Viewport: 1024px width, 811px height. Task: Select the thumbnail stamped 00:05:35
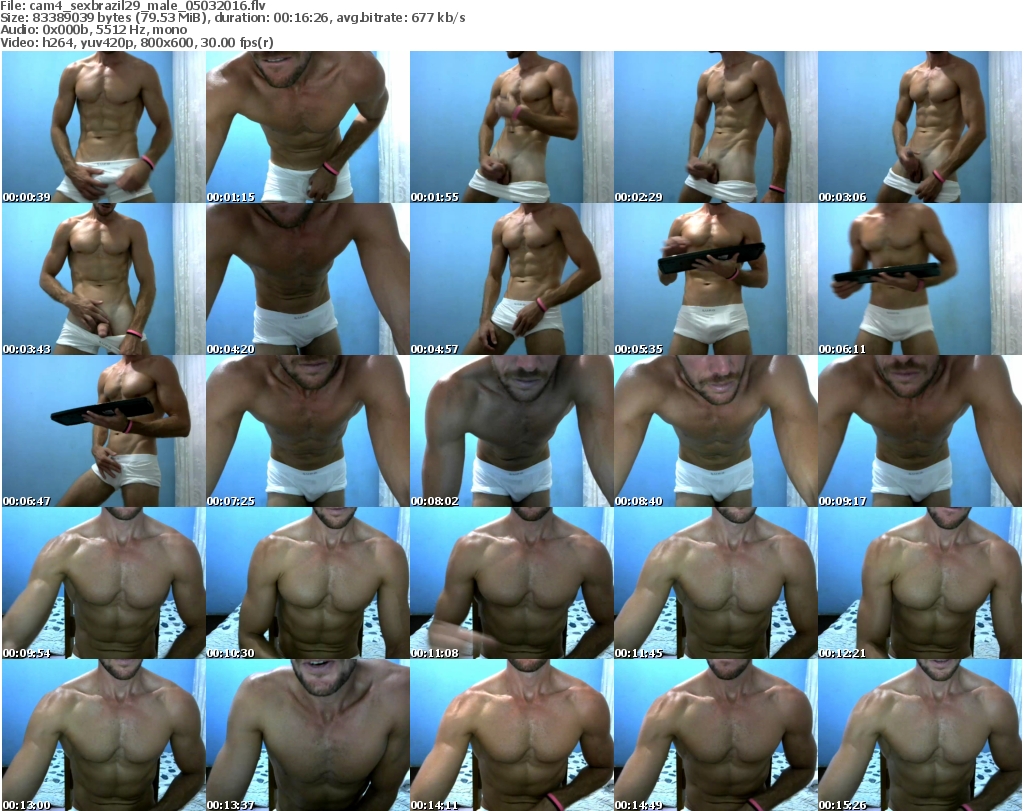tap(716, 279)
